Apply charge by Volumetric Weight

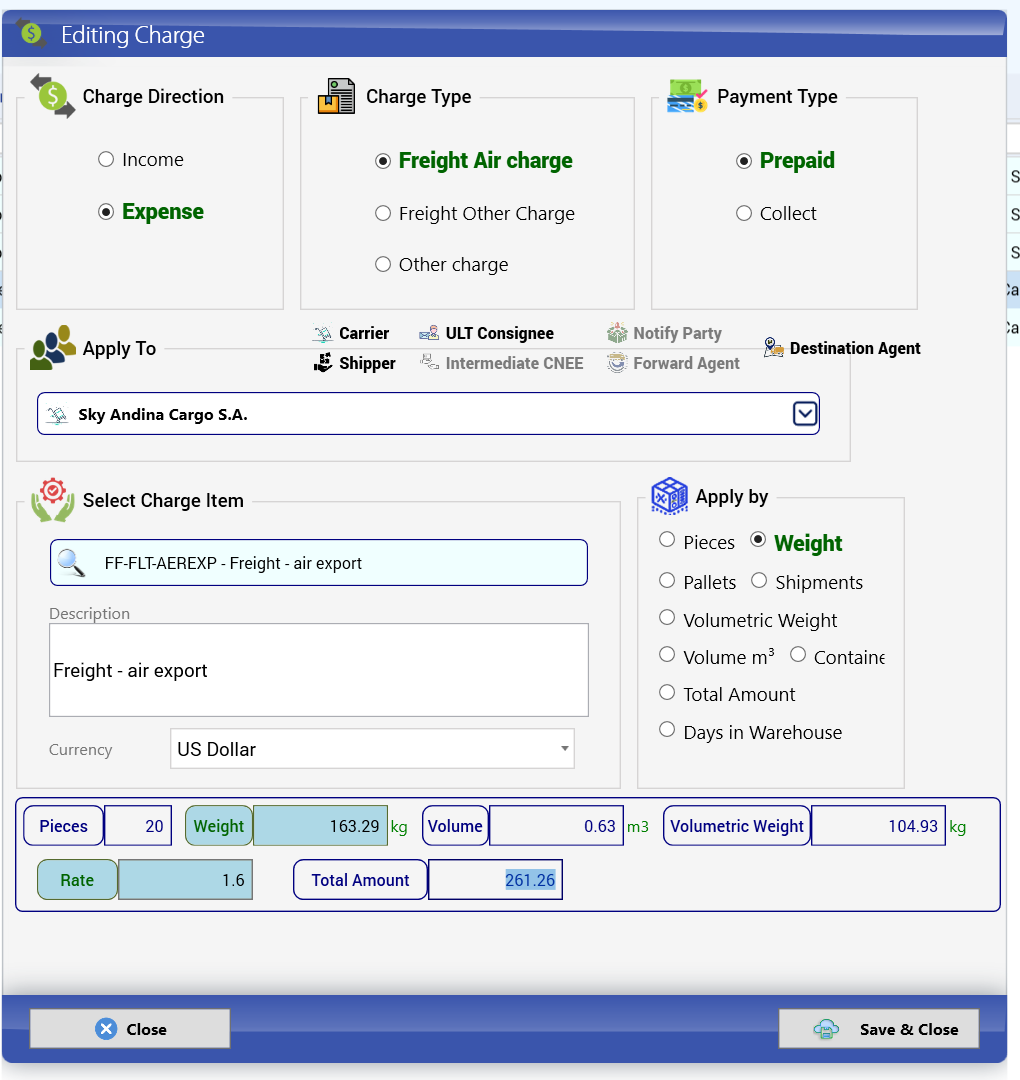[667, 617]
